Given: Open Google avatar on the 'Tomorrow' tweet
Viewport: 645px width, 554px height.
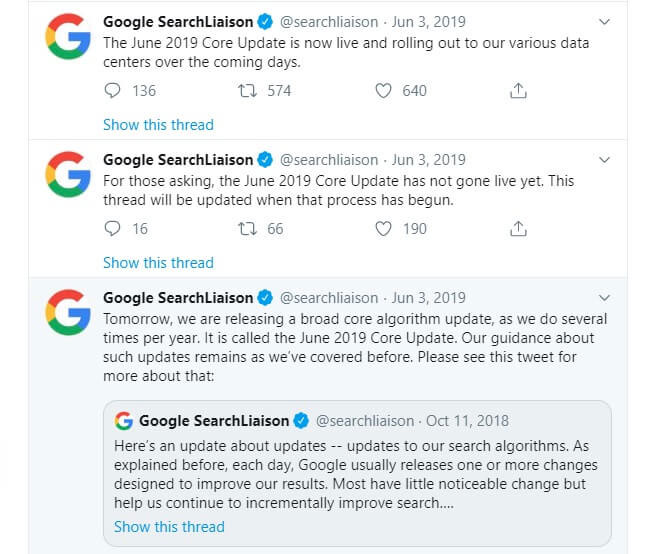Looking at the screenshot, I should tap(68, 312).
